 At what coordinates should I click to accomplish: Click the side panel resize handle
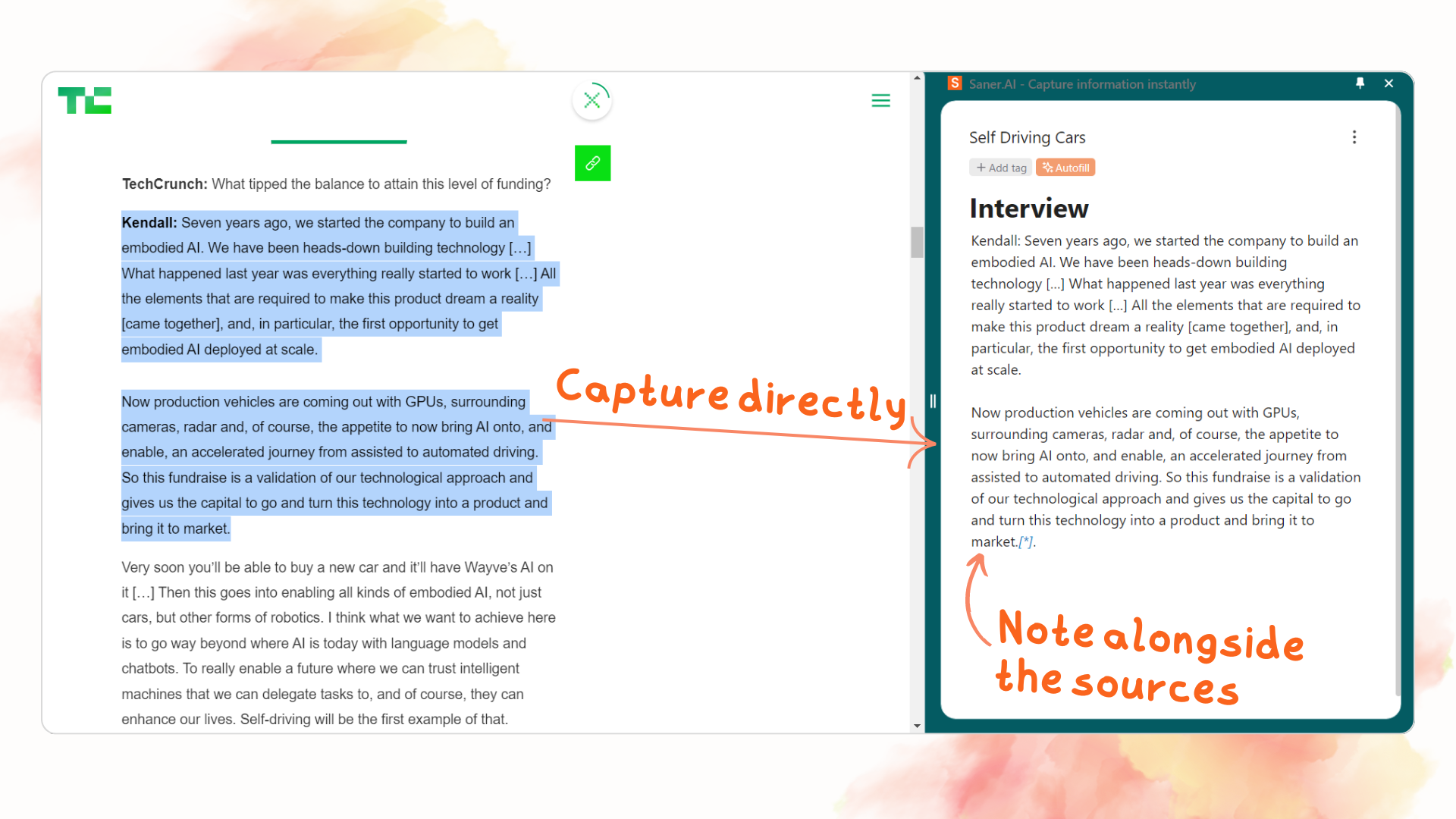point(933,401)
